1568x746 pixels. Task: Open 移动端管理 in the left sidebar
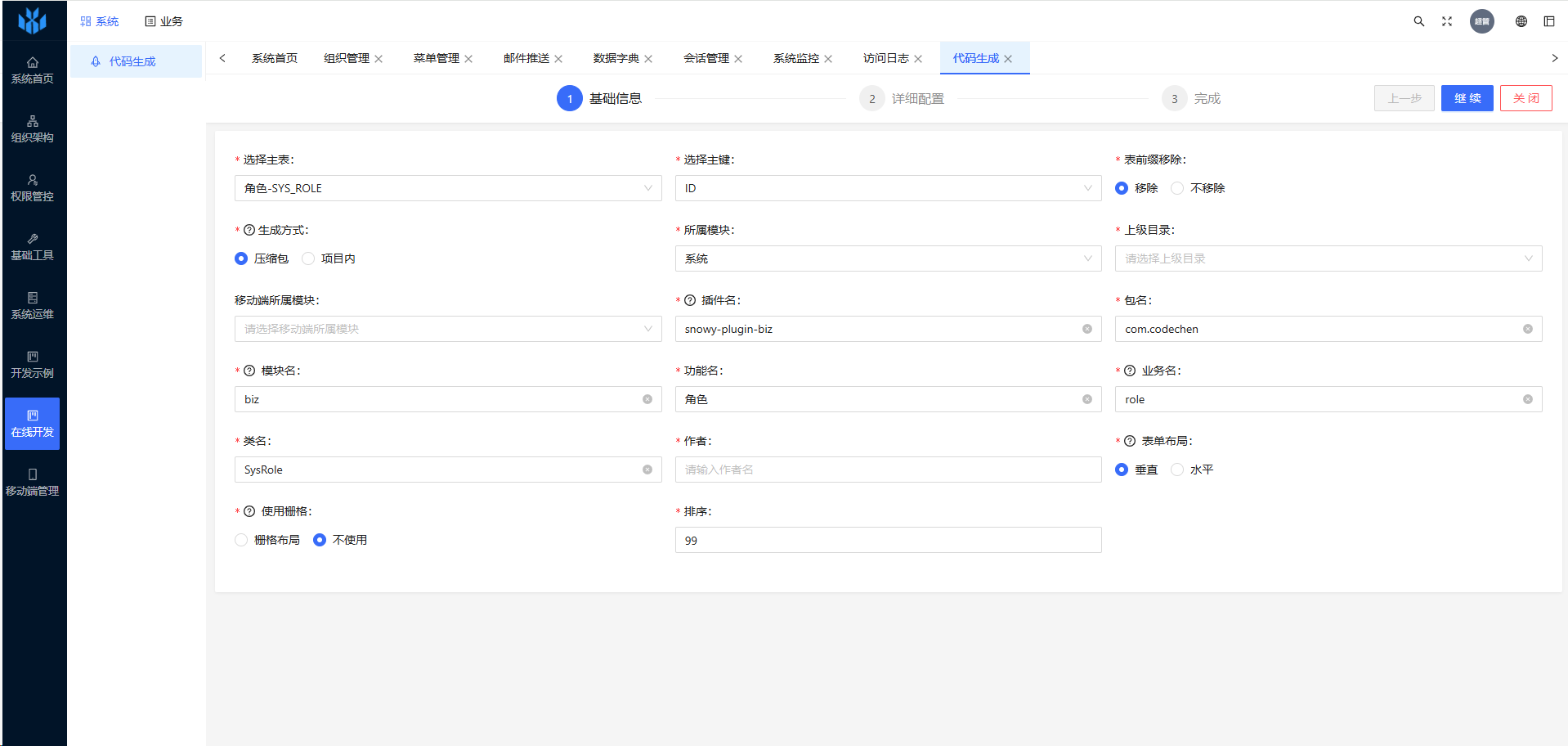[x=33, y=483]
